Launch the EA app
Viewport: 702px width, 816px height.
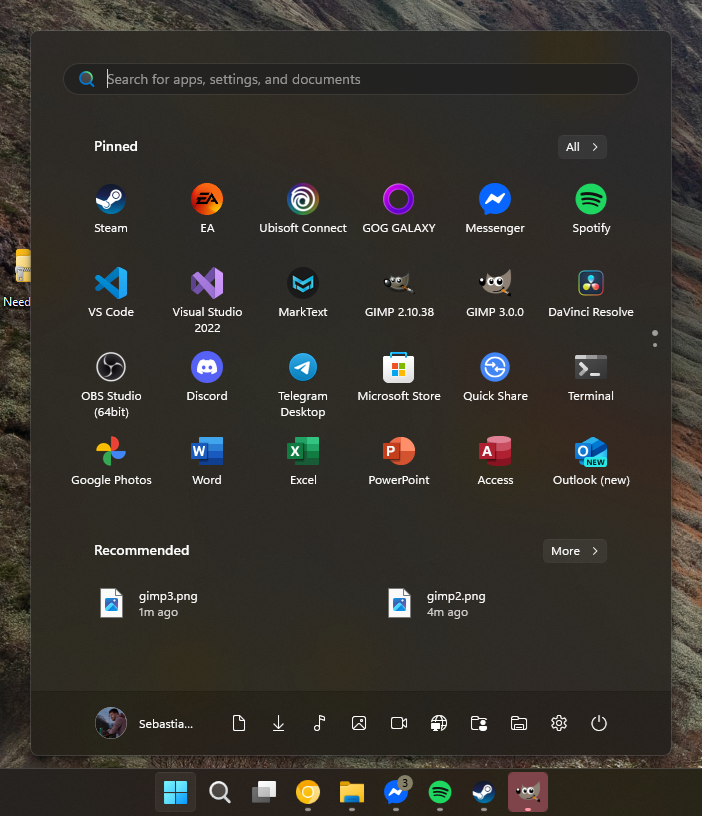click(207, 209)
